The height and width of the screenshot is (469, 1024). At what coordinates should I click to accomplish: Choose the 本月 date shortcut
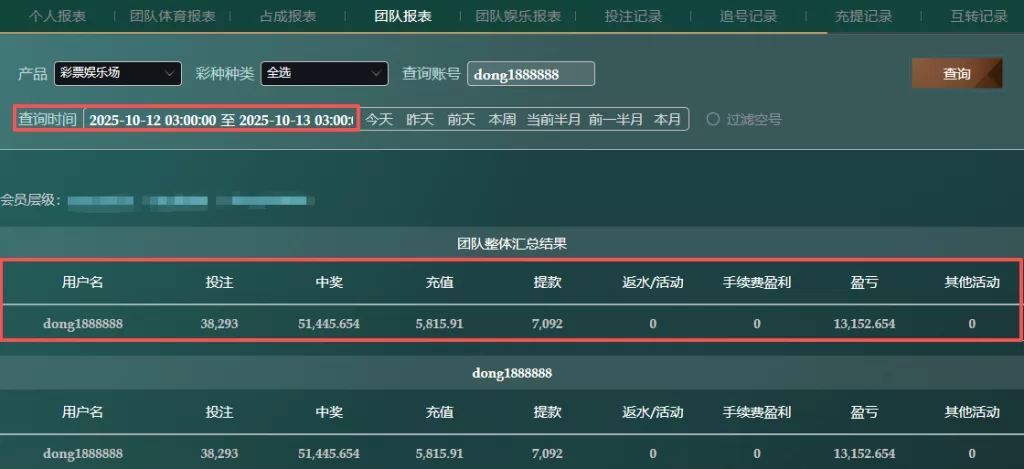667,119
